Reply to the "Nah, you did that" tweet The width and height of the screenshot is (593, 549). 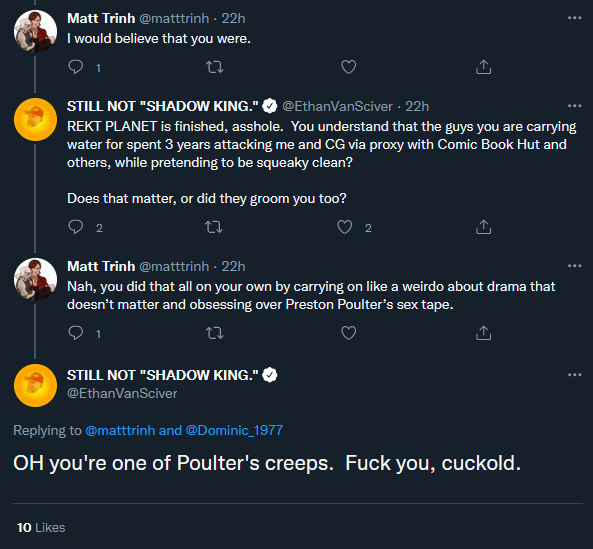pyautogui.click(x=76, y=333)
